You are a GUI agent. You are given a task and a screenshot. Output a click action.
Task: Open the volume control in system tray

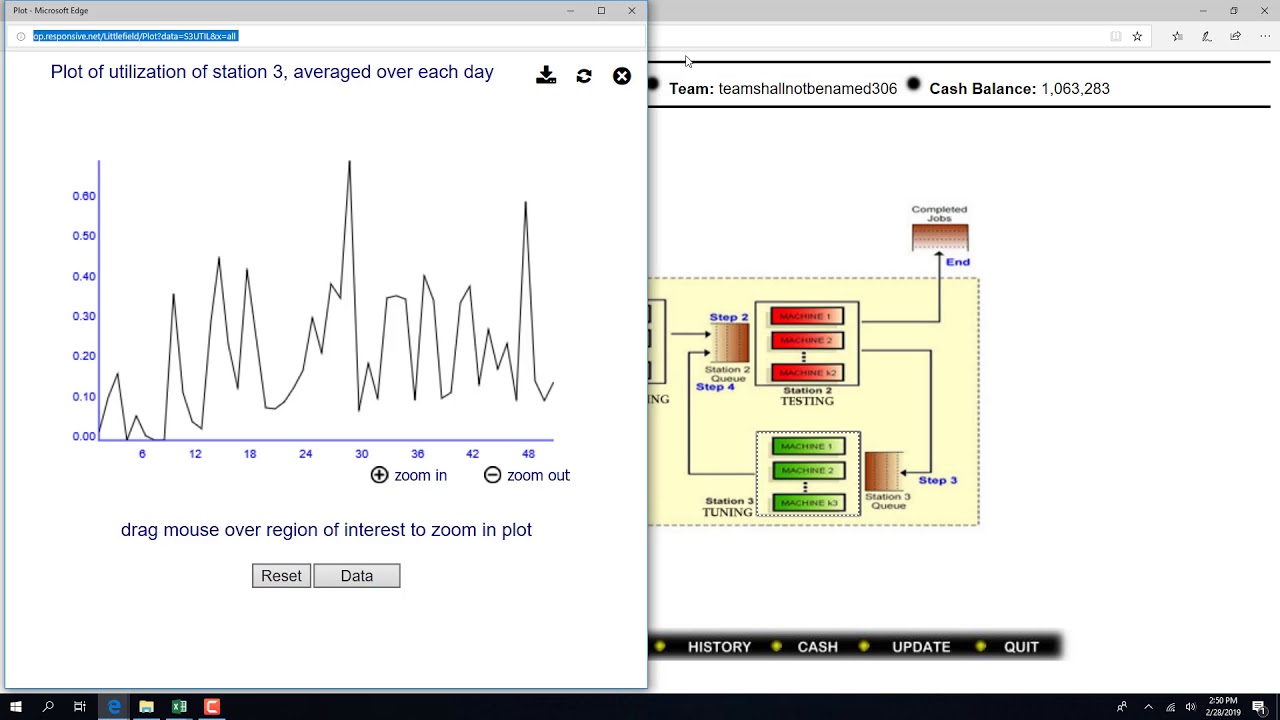(x=1190, y=707)
